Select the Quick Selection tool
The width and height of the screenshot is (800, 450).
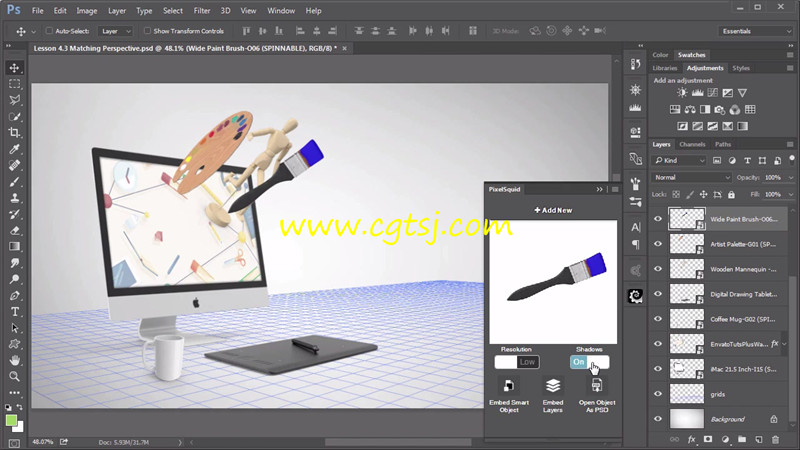click(x=14, y=116)
